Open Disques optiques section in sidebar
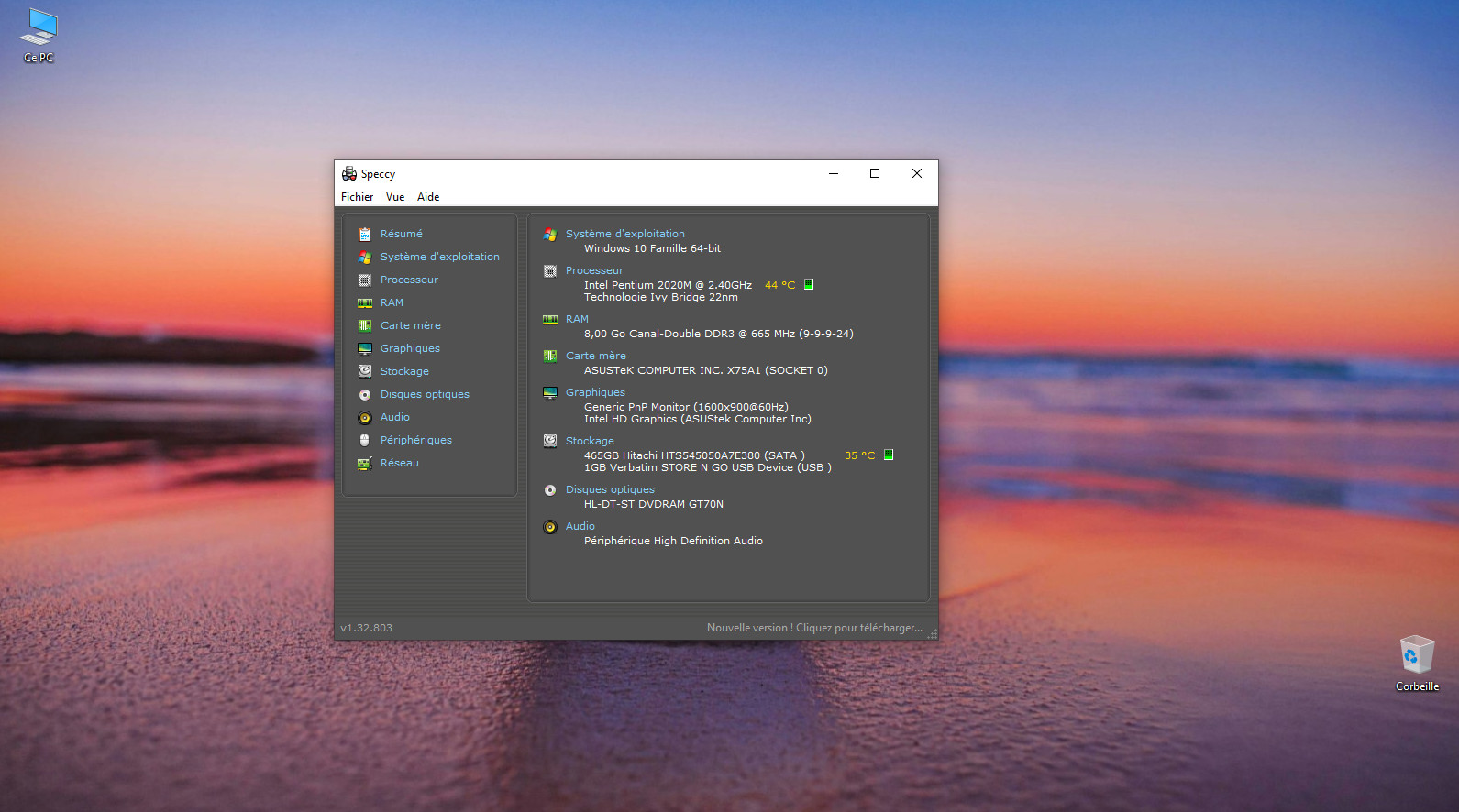Screen dimensions: 1459x812 [425, 394]
